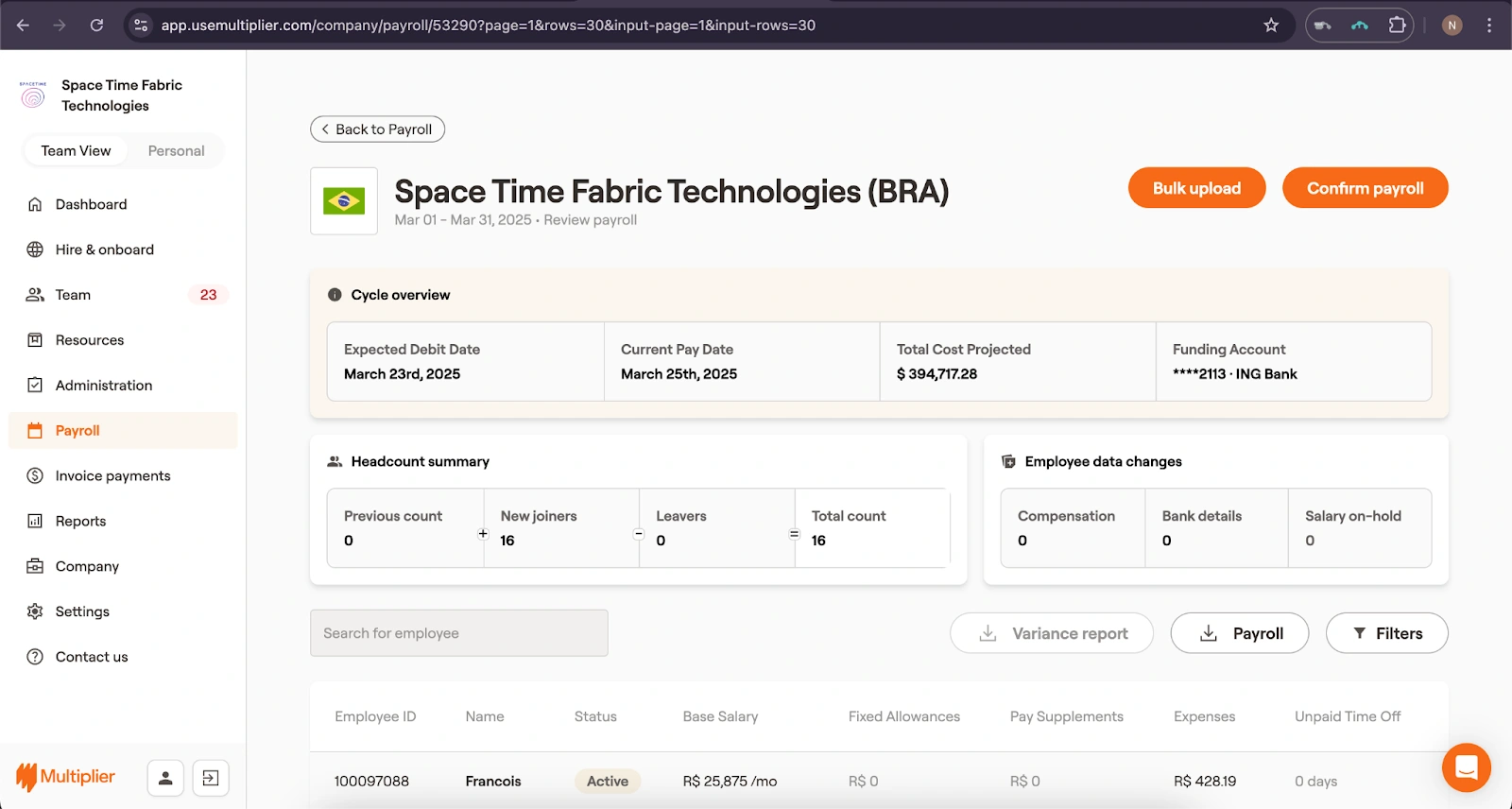Click Headcount summary people icon
Image resolution: width=1512 pixels, height=809 pixels.
(335, 461)
